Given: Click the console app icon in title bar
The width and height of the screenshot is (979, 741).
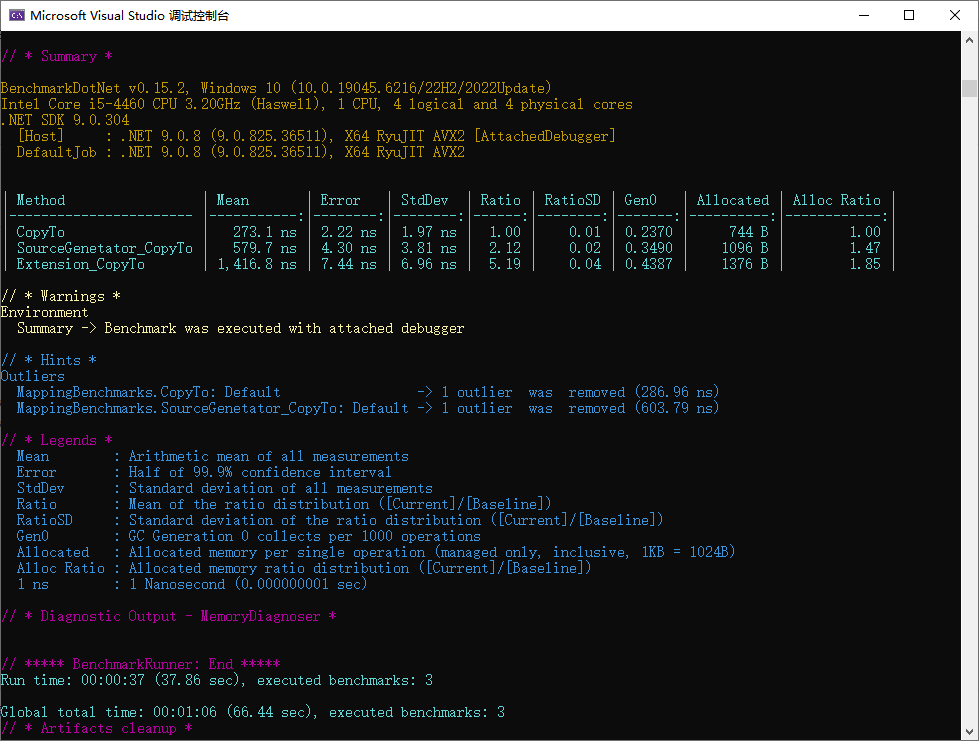Looking at the screenshot, I should point(15,16).
